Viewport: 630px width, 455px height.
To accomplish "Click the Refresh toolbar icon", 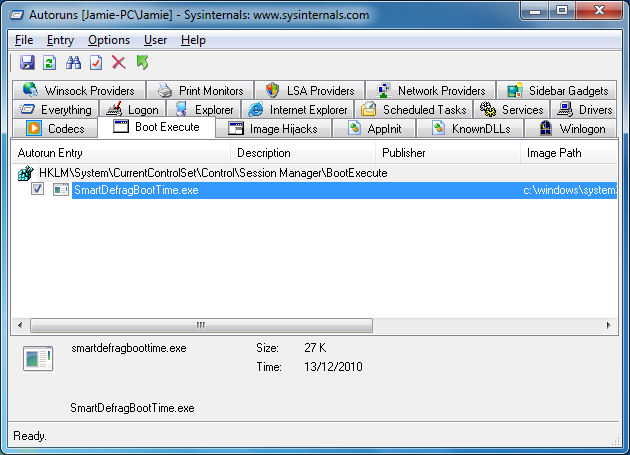I will [x=49, y=63].
